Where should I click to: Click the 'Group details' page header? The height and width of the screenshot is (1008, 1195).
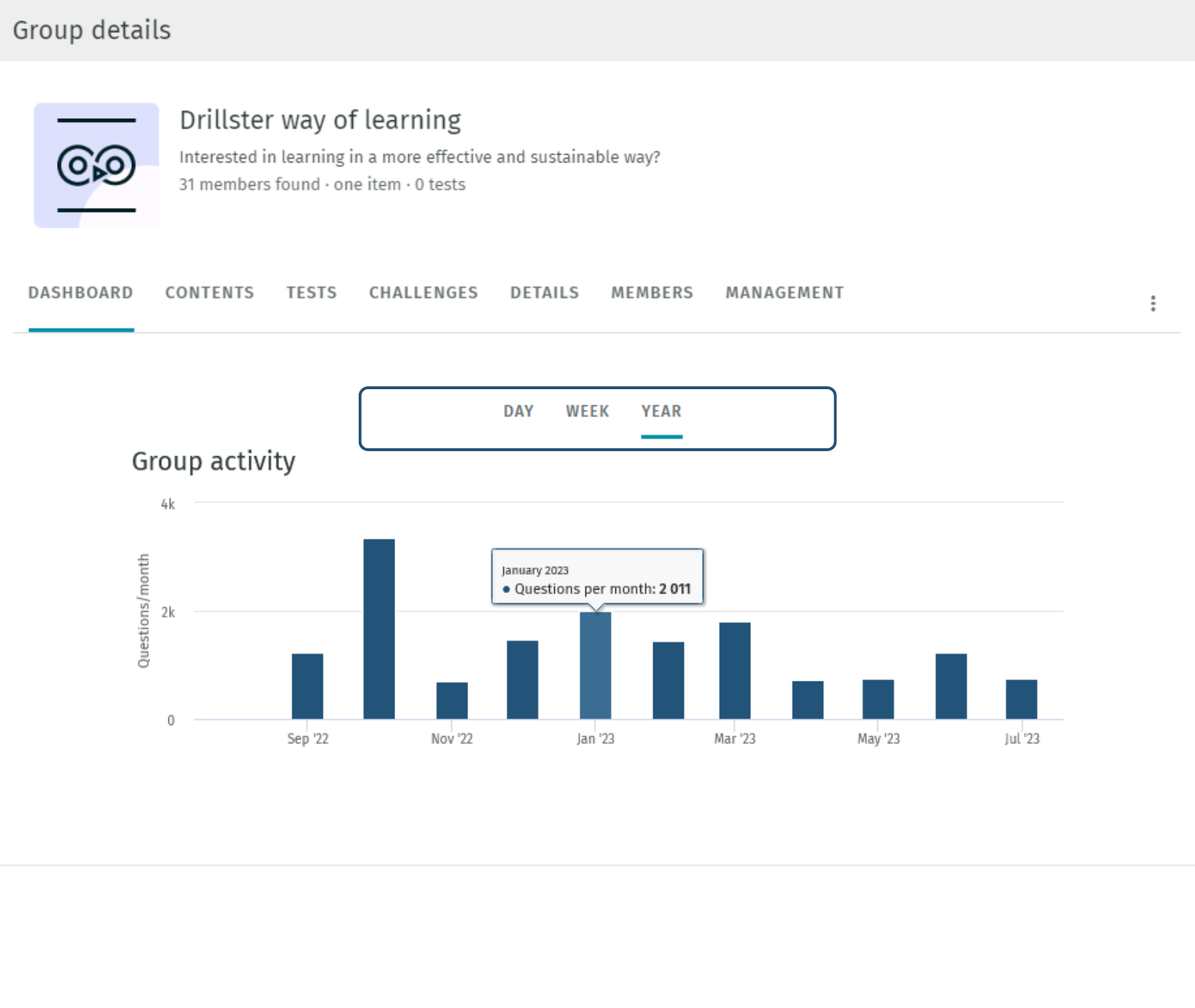click(92, 30)
